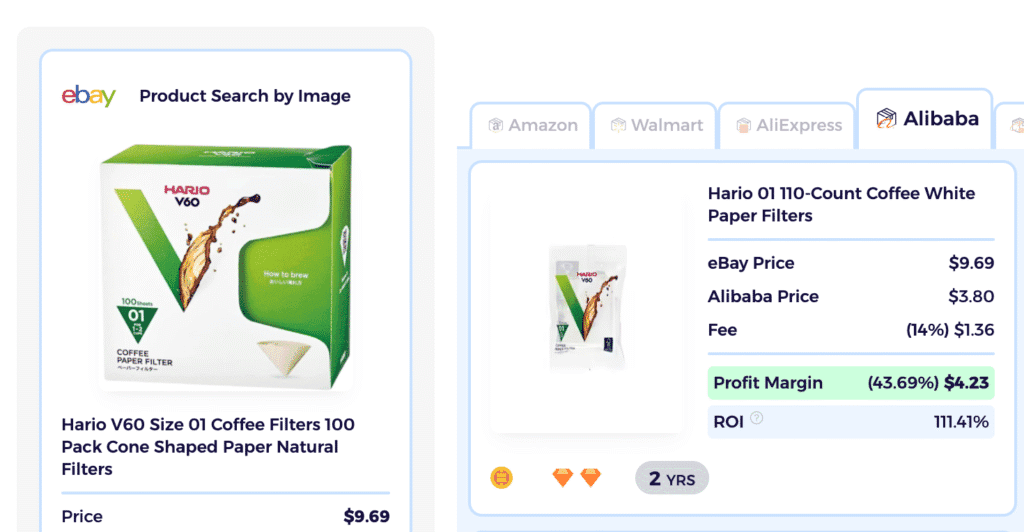Click the ROI help question mark
1024x532 pixels.
click(x=756, y=418)
